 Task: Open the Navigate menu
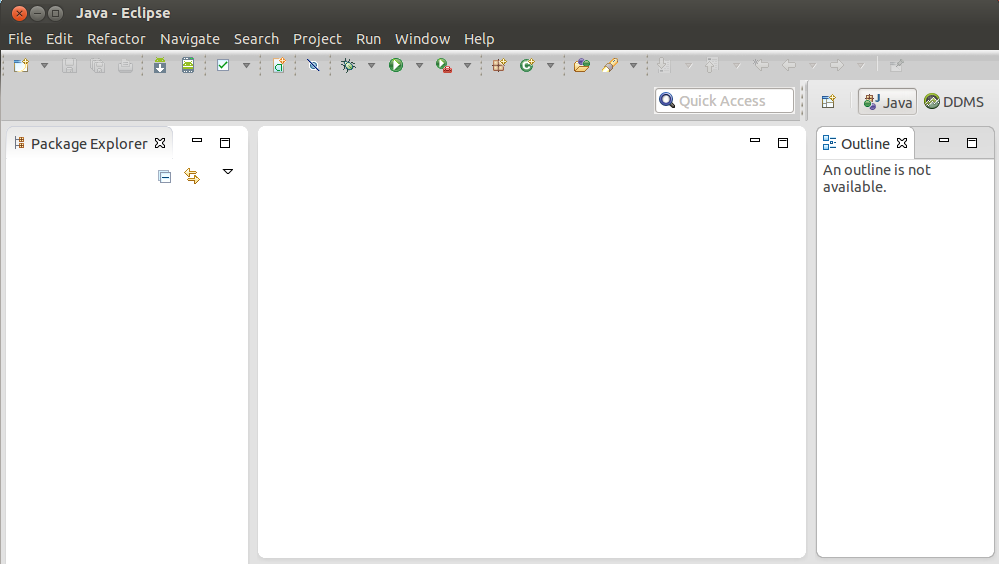click(x=190, y=39)
